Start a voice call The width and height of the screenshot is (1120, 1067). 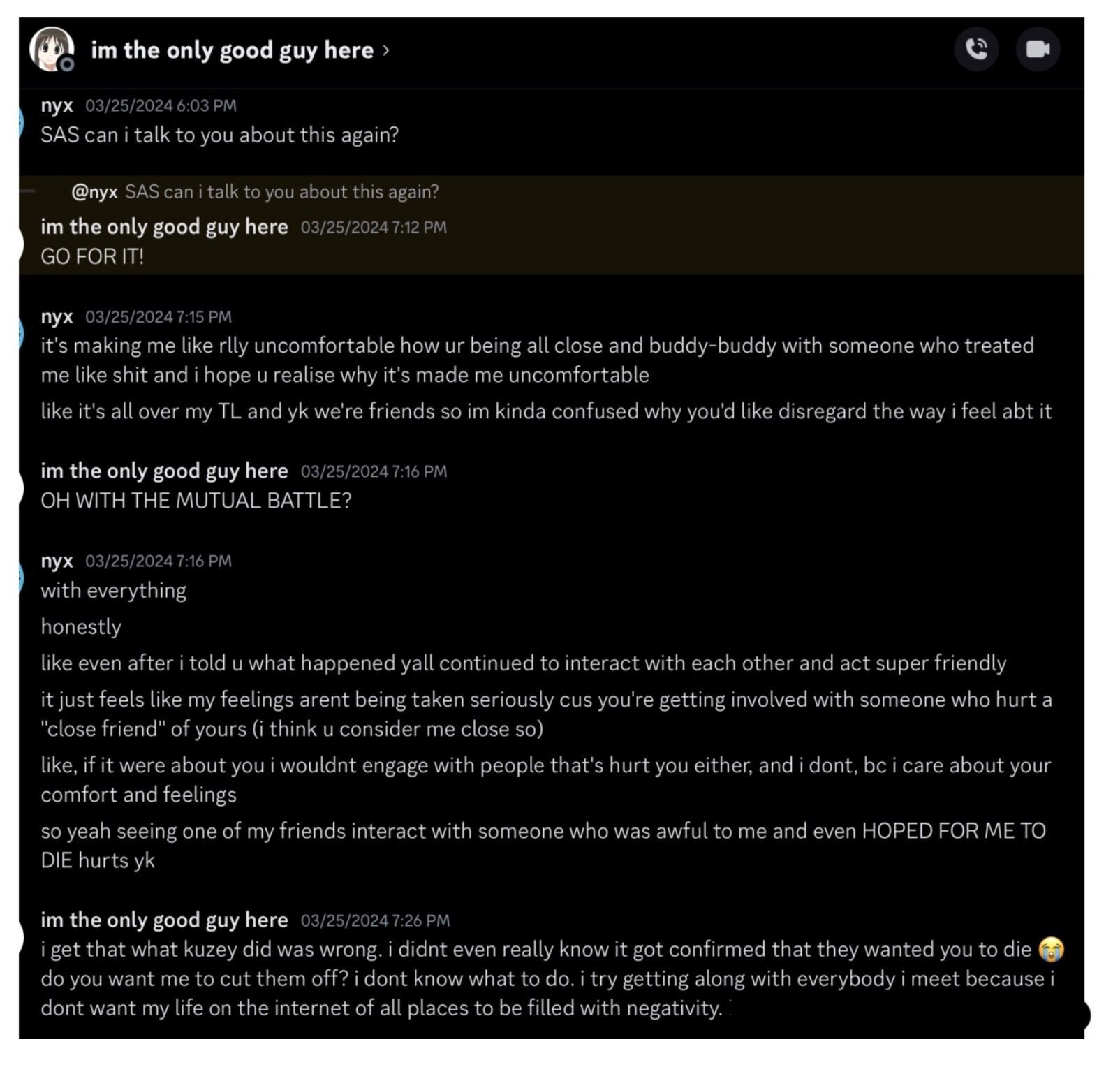point(976,49)
